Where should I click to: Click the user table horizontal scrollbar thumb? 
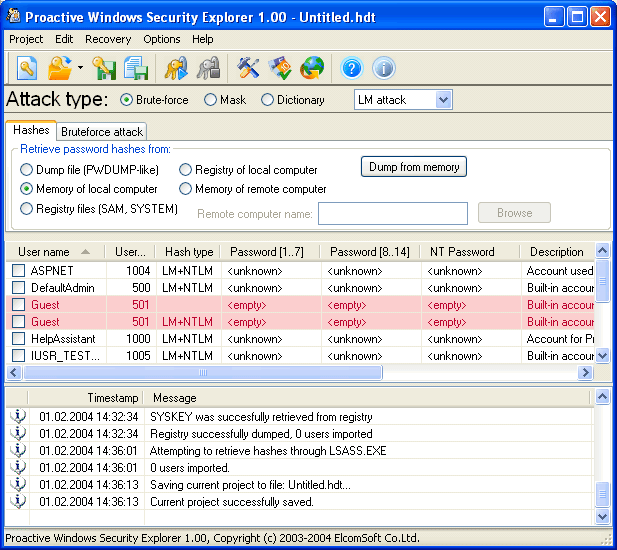click(203, 373)
